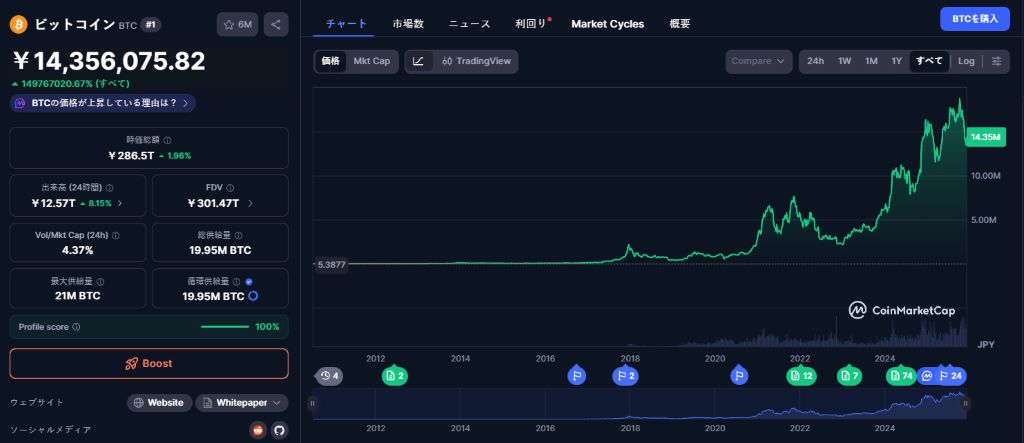This screenshot has width=1024, height=443.
Task: Click the ¥14,356,075.82 price text
Action: (109, 61)
